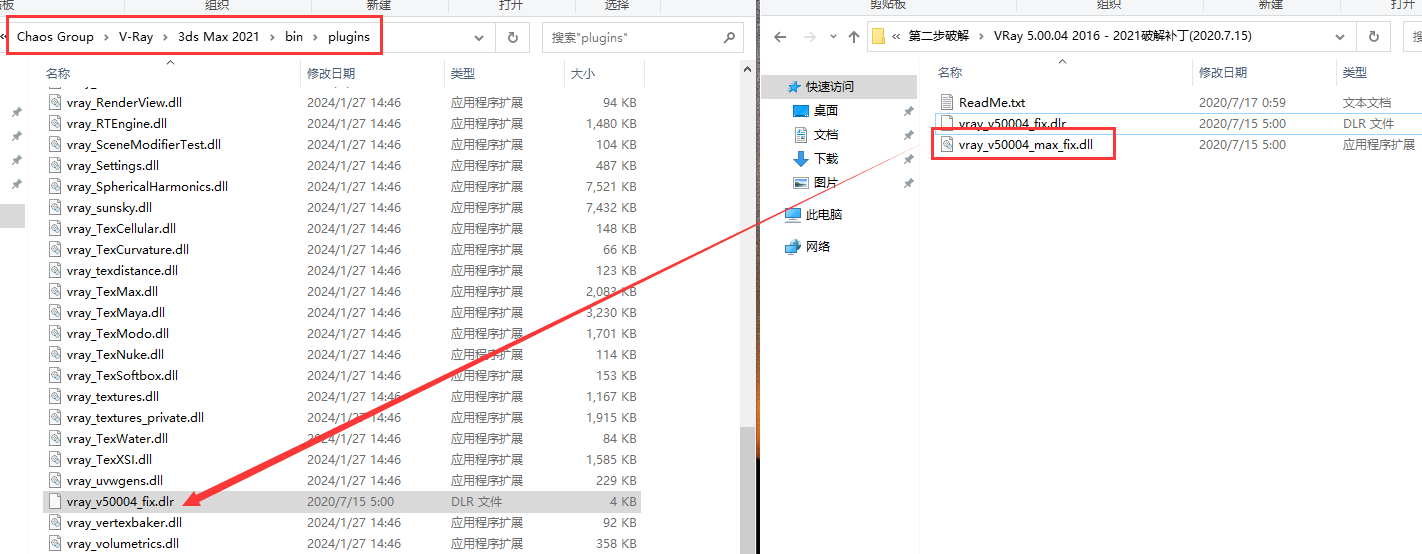Go back in the right window
1422x554 pixels.
click(x=778, y=37)
